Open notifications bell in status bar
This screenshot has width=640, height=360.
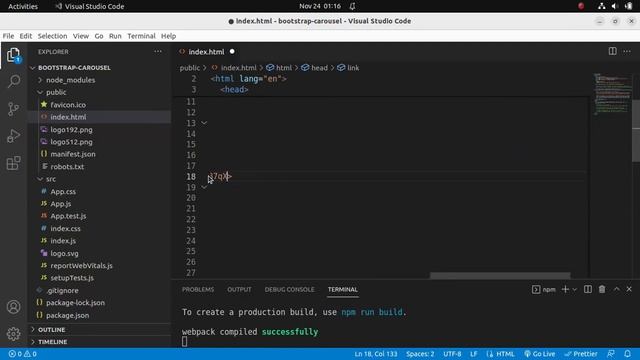click(x=627, y=354)
